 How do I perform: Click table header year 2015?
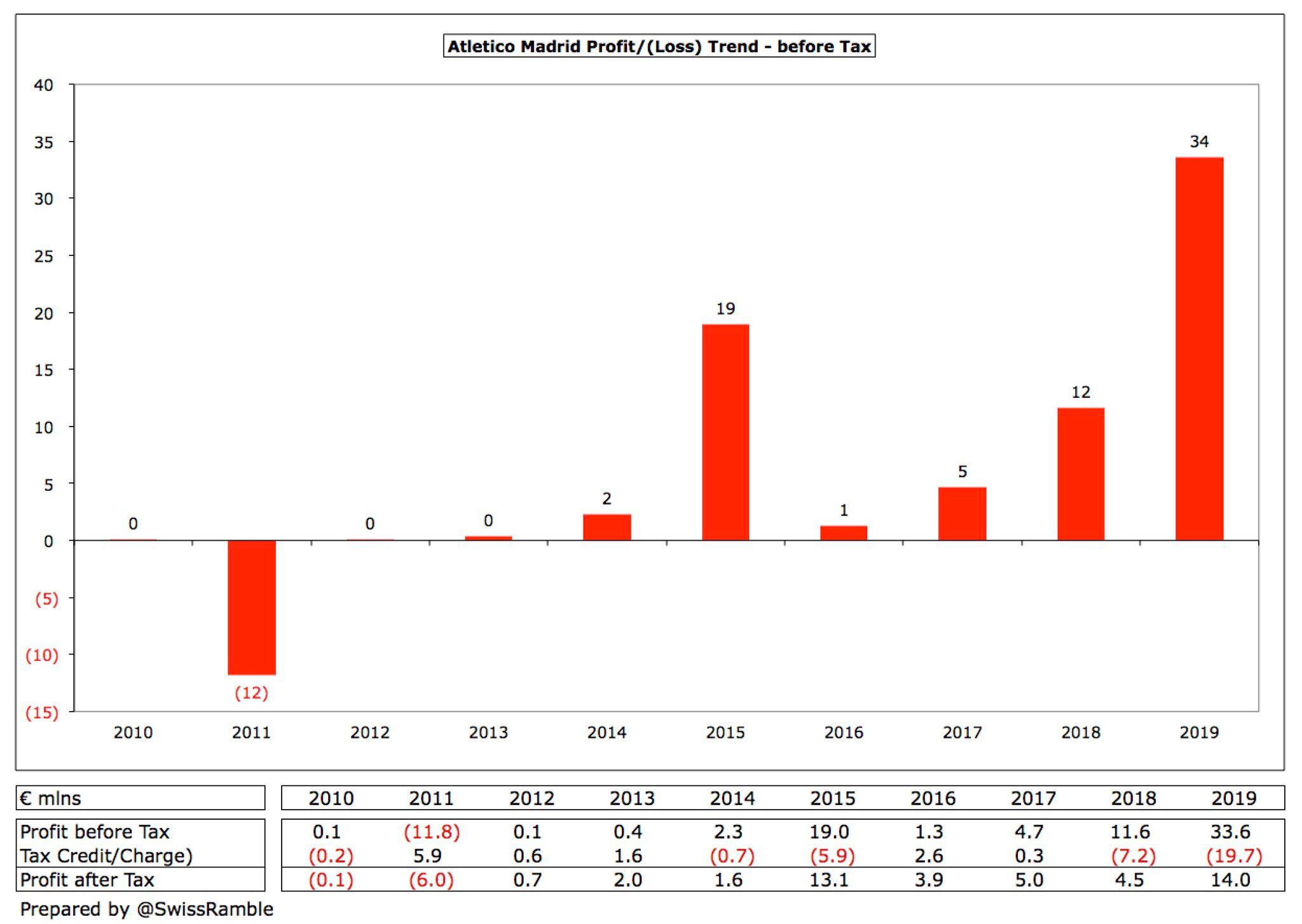833,798
